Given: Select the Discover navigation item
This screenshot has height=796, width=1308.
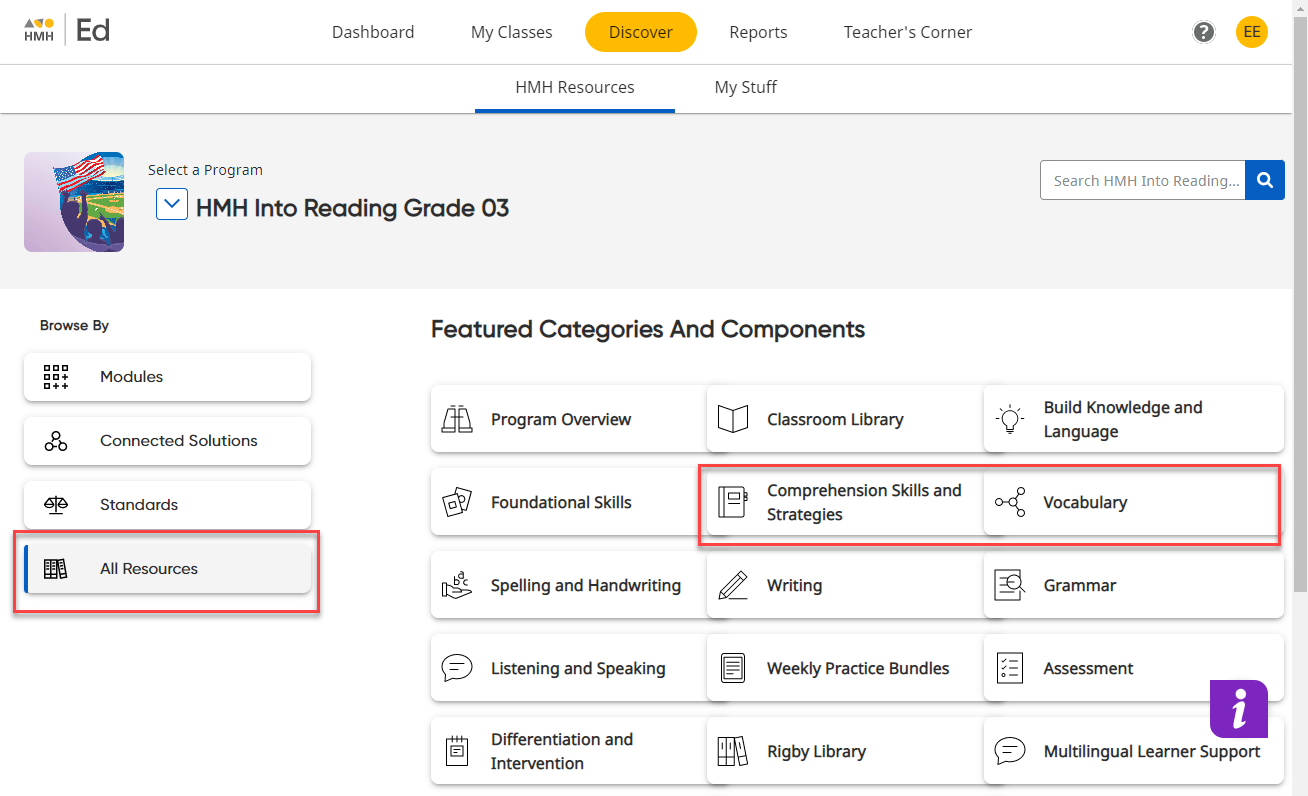Looking at the screenshot, I should (640, 31).
